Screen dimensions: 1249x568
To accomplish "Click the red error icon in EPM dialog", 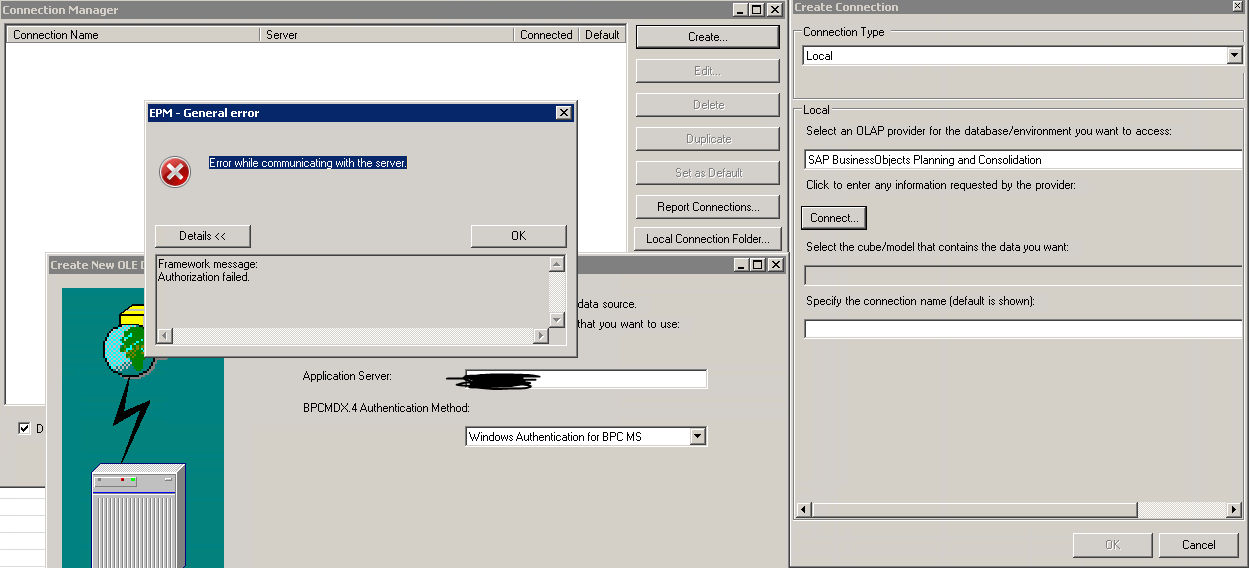I will point(175,173).
